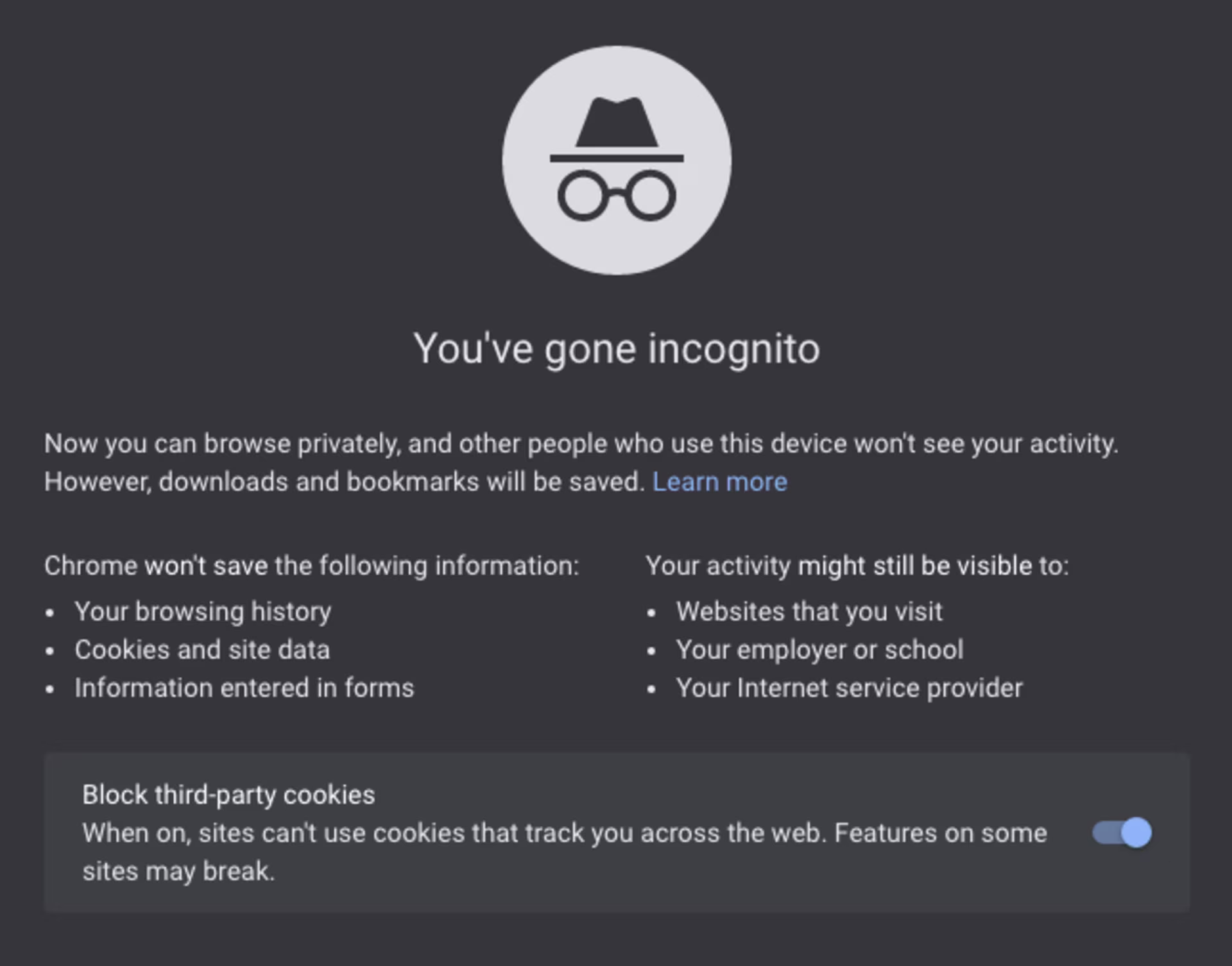Viewport: 1232px width, 966px height.
Task: Click the 'You've gone incognito' heading
Action: tap(616, 349)
